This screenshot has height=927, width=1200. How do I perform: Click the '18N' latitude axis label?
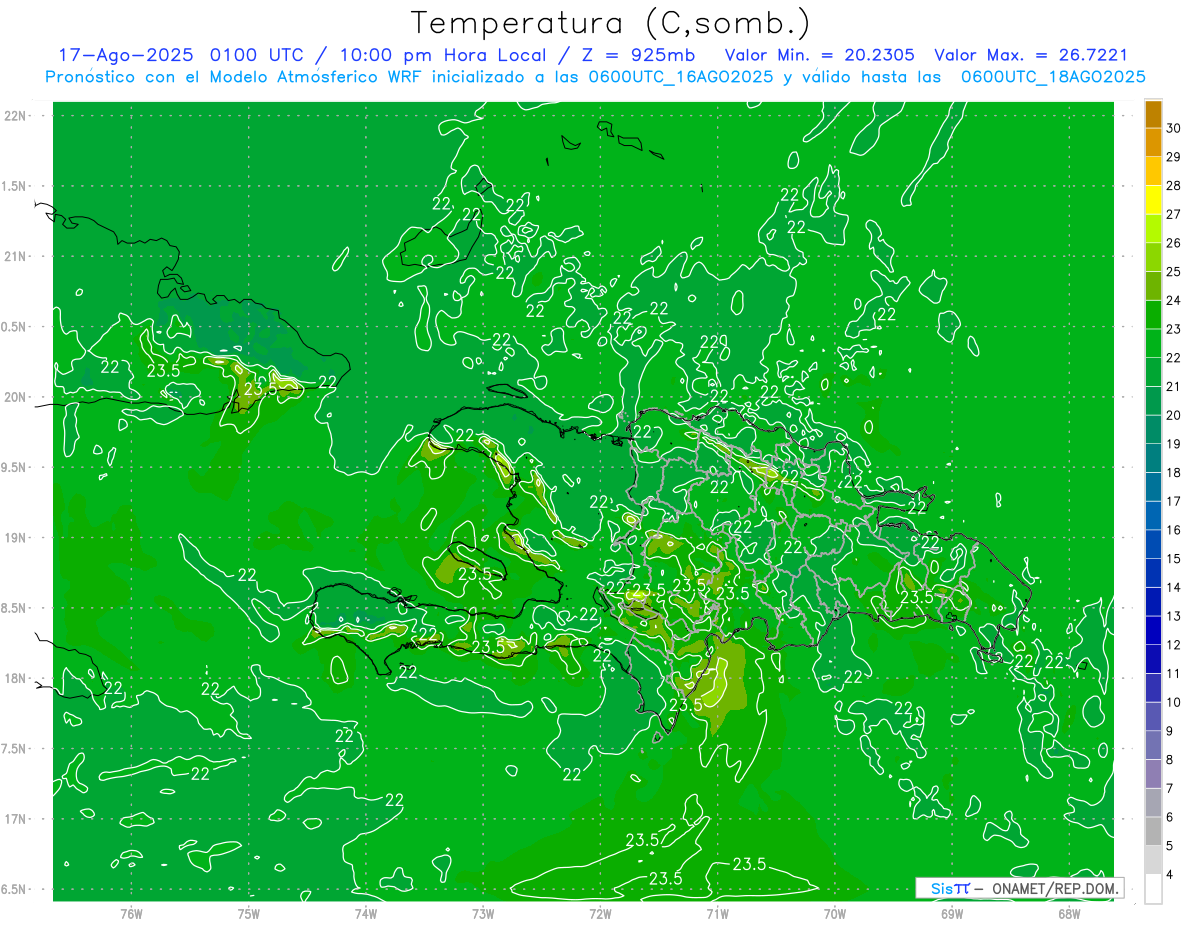[x=16, y=679]
